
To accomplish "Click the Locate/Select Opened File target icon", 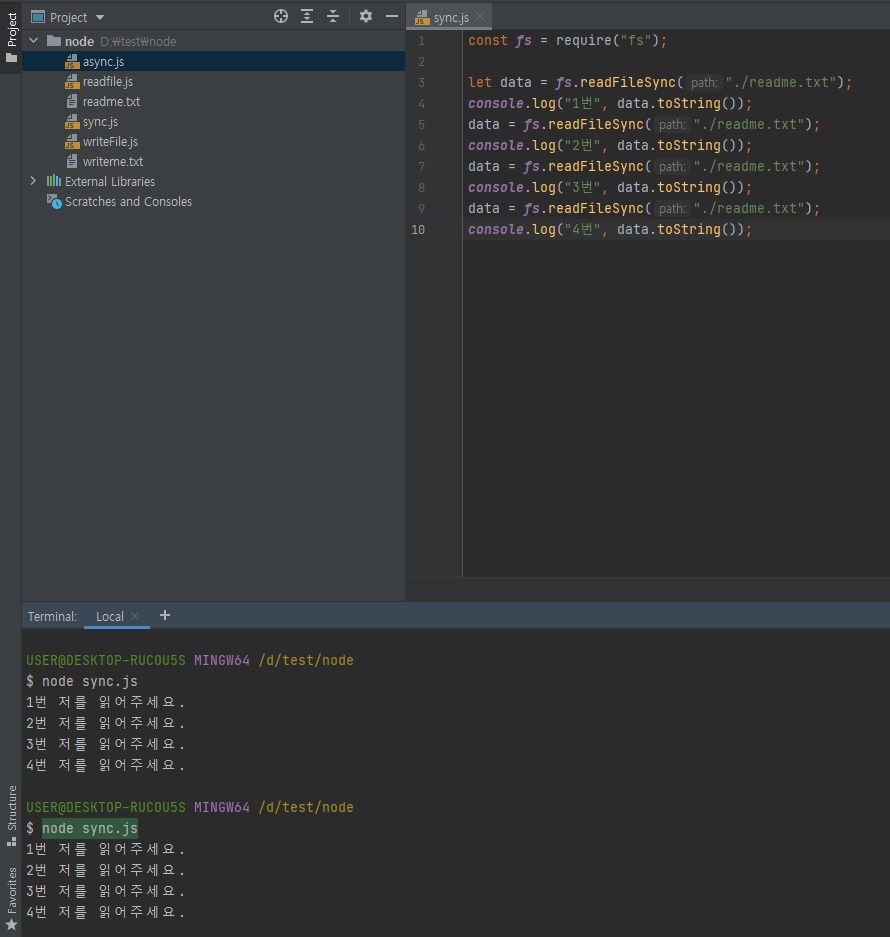I will pyautogui.click(x=281, y=17).
